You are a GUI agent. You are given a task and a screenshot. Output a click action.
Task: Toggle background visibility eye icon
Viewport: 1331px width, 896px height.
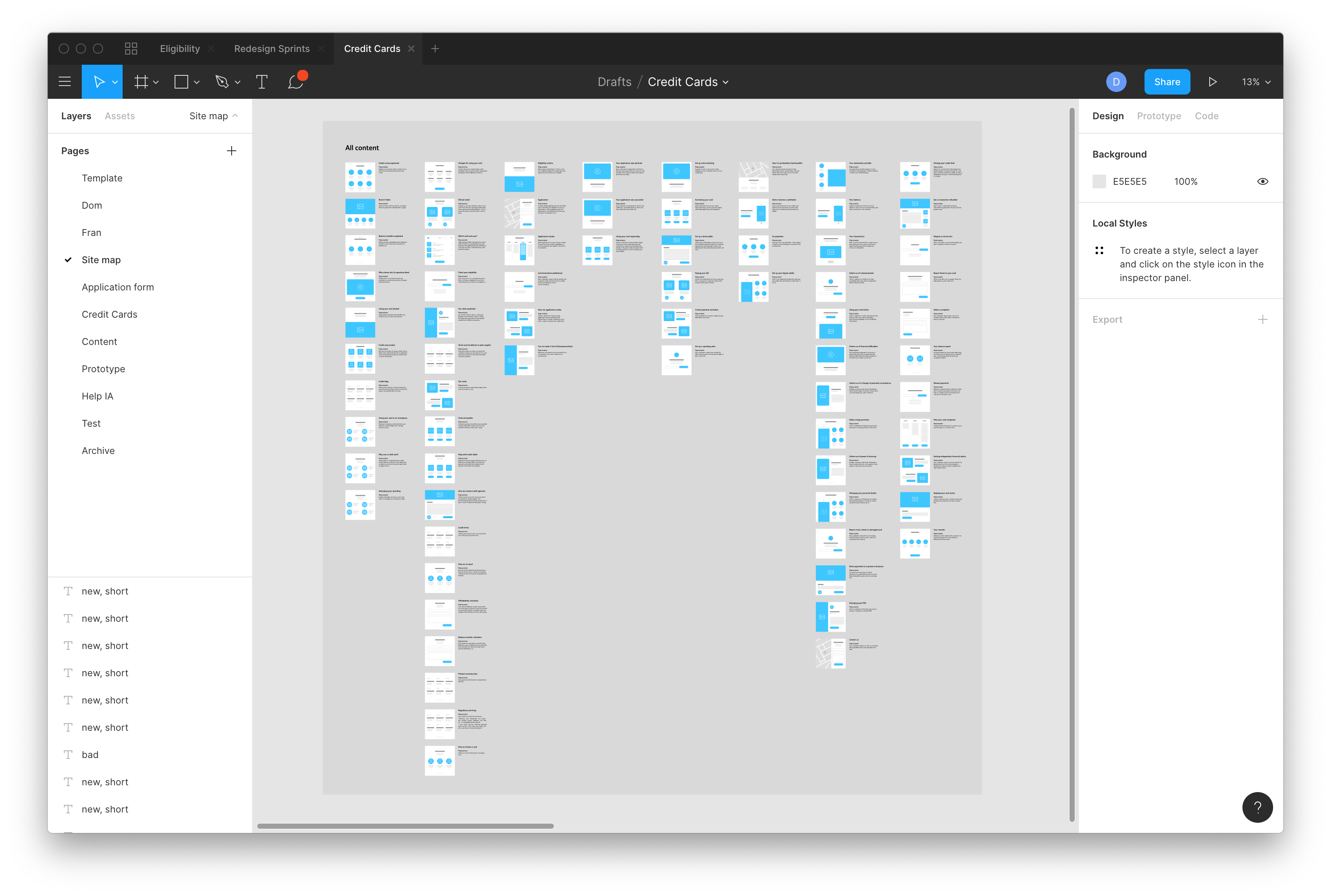coord(1262,182)
